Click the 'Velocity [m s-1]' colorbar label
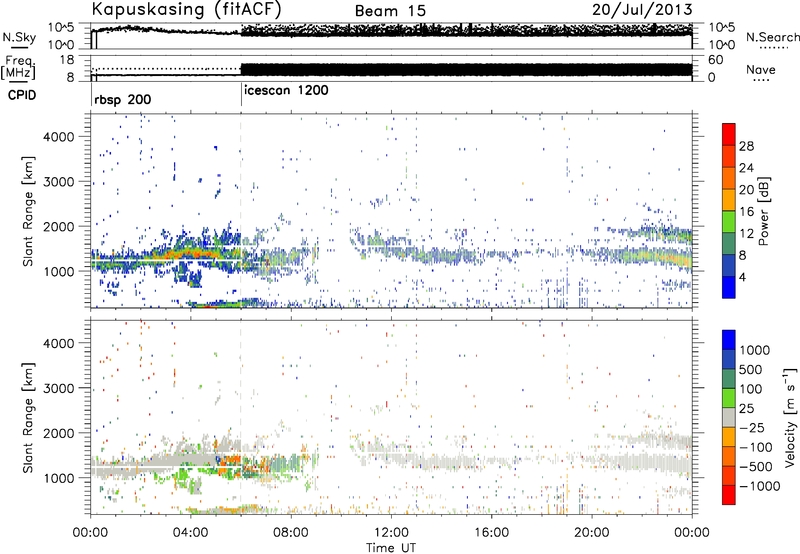This screenshot has height=554, width=800. pos(790,417)
